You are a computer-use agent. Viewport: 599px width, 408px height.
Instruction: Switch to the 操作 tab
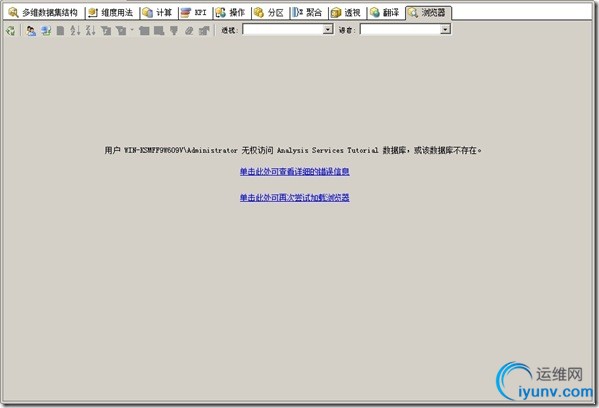[x=230, y=13]
